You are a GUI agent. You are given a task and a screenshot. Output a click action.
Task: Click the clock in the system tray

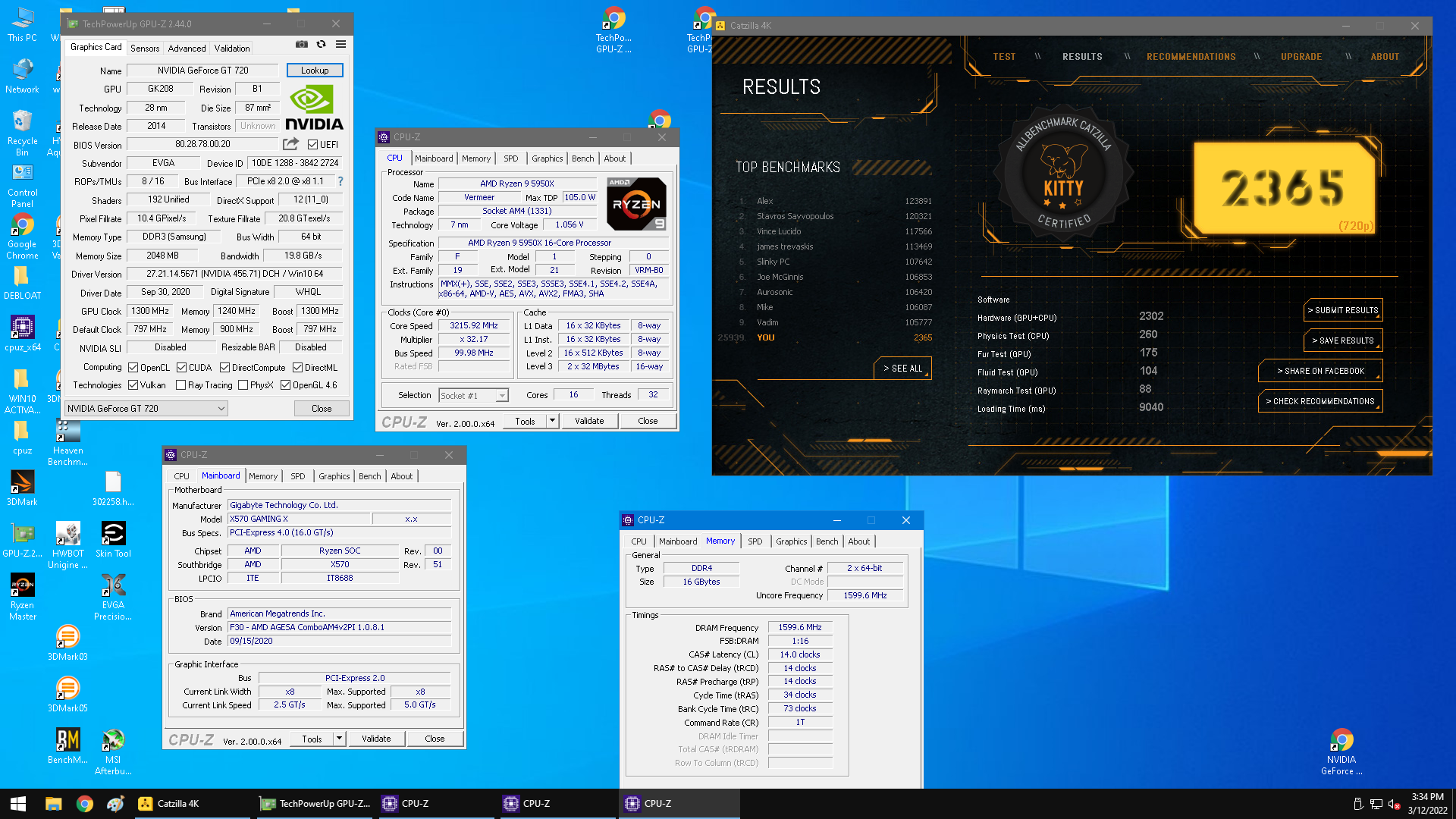1427,804
